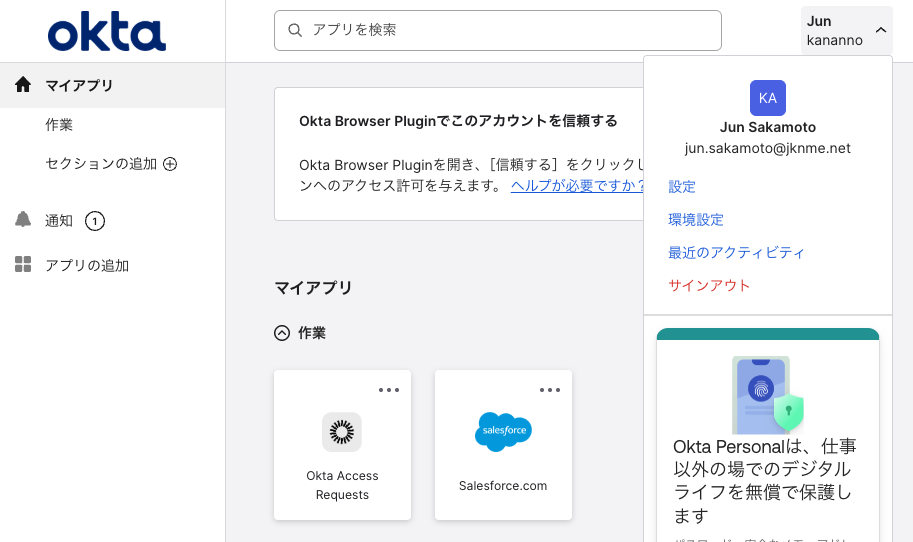Click the home icon beside マイアプリ
The image size is (913, 542).
click(x=23, y=85)
